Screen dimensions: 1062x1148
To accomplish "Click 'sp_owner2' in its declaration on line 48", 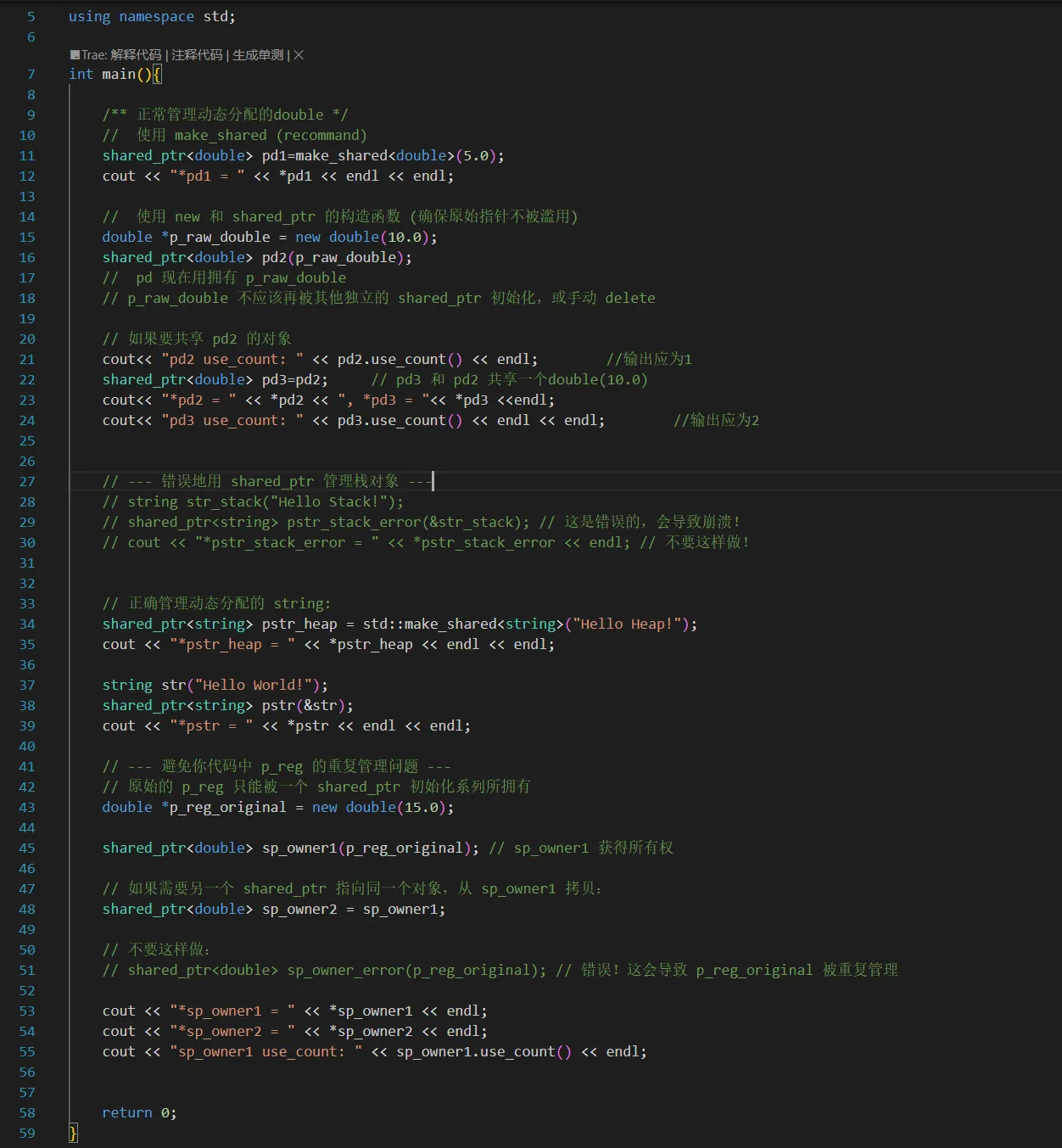I will coord(299,910).
